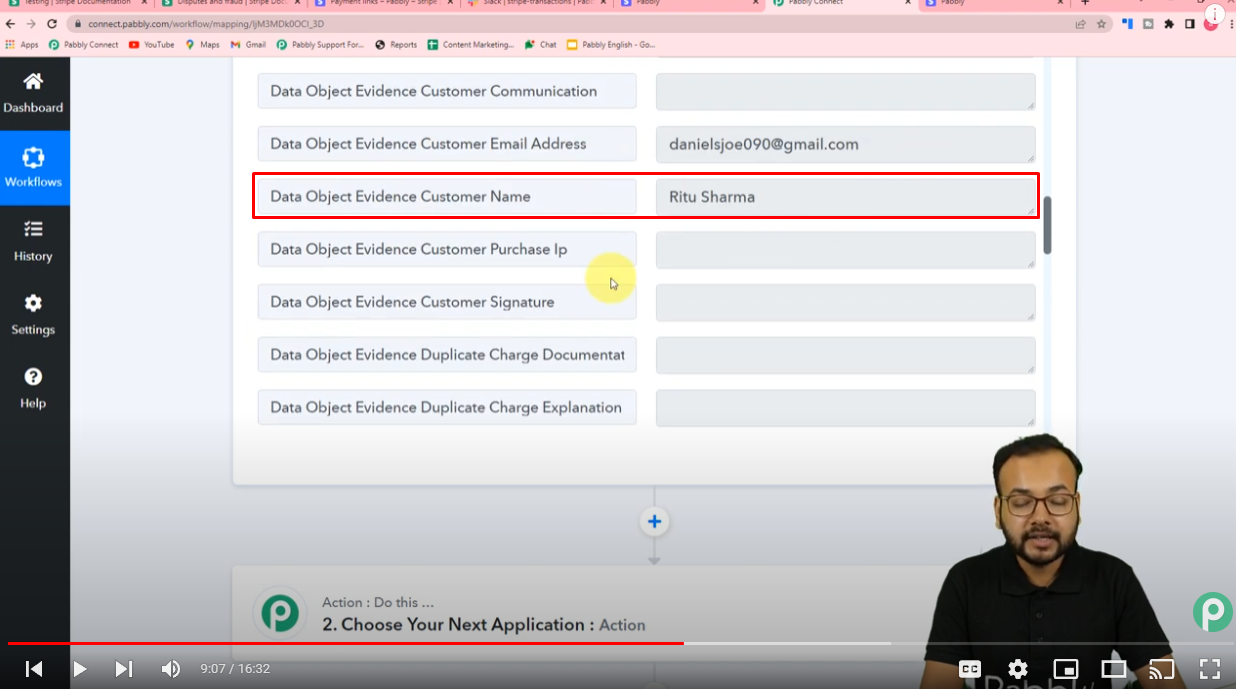
Task: Cast the video to a device
Action: 1161,669
